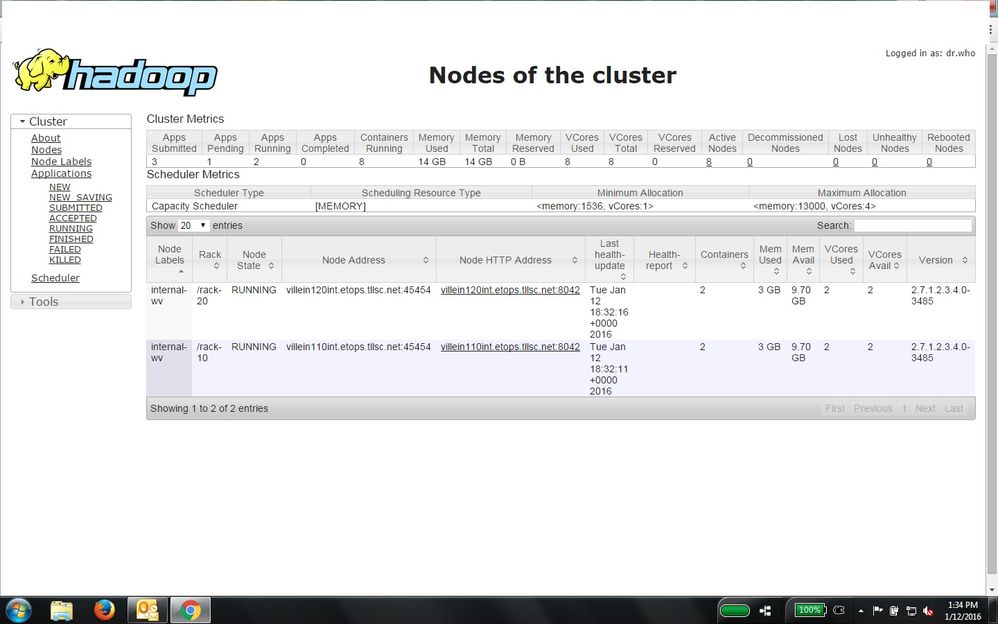Viewport: 998px width, 624px height.
Task: Open the Scheduler page from sidebar
Action: pyautogui.click(x=55, y=278)
